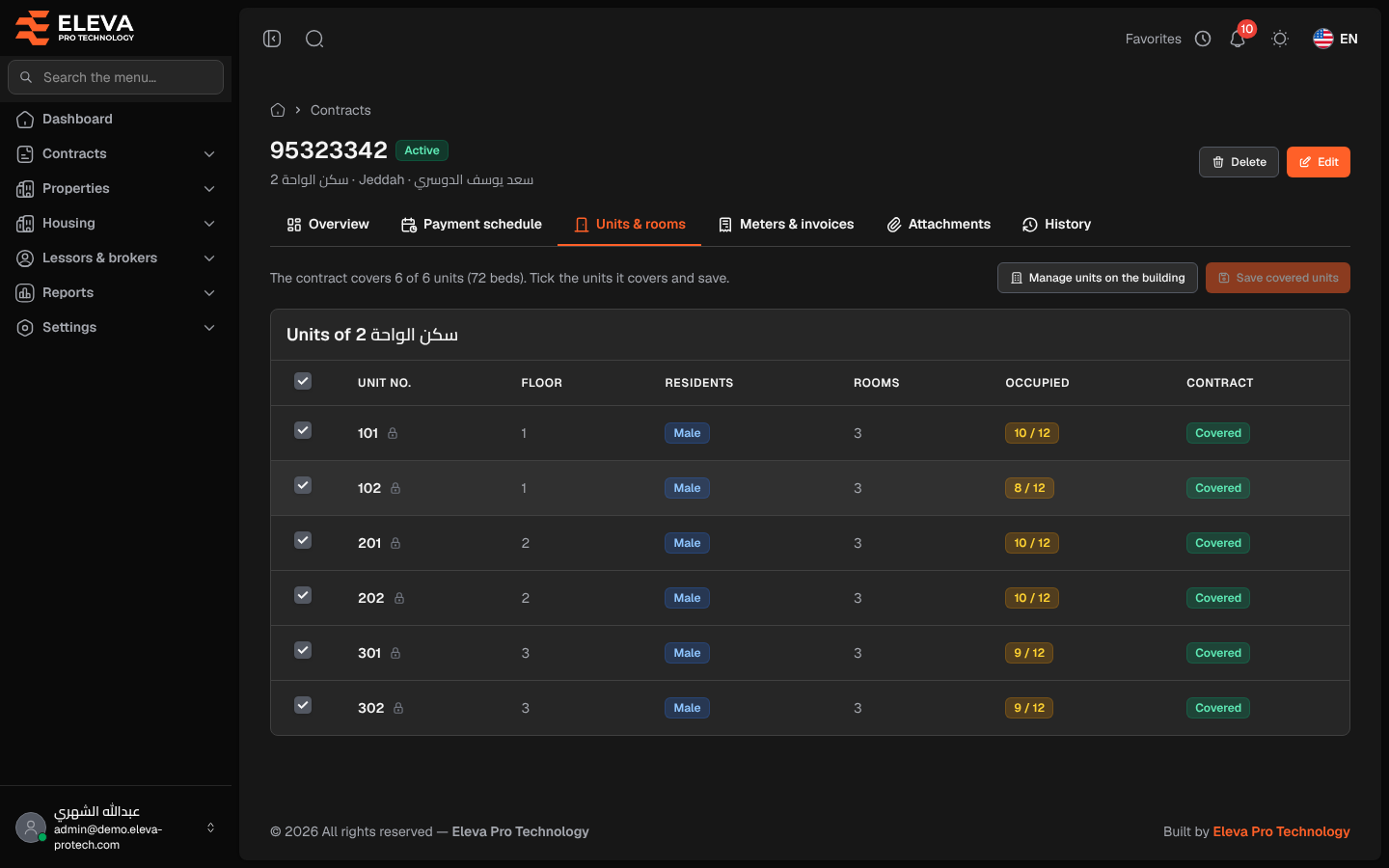1389x868 pixels.
Task: Click Save covered units button
Action: (1278, 278)
